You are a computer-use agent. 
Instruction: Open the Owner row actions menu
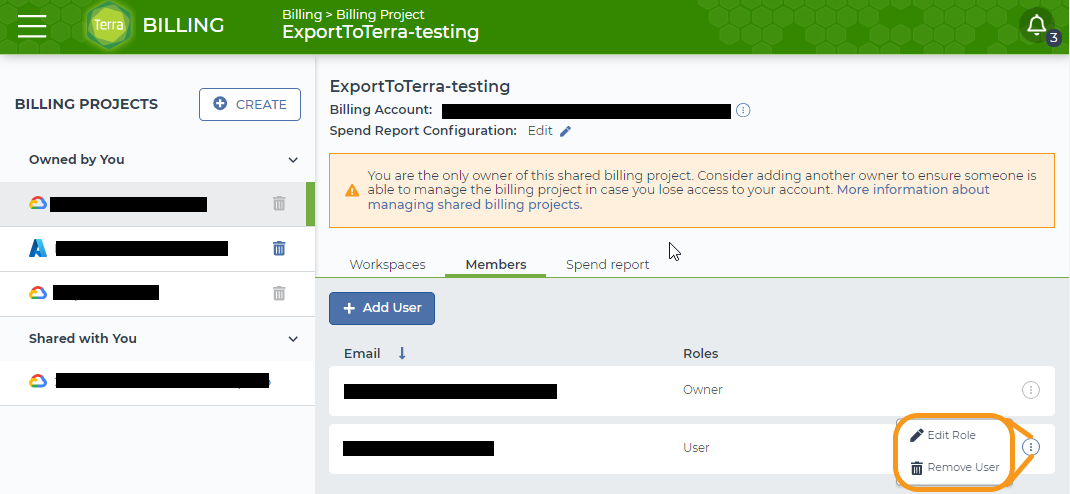tap(1030, 390)
